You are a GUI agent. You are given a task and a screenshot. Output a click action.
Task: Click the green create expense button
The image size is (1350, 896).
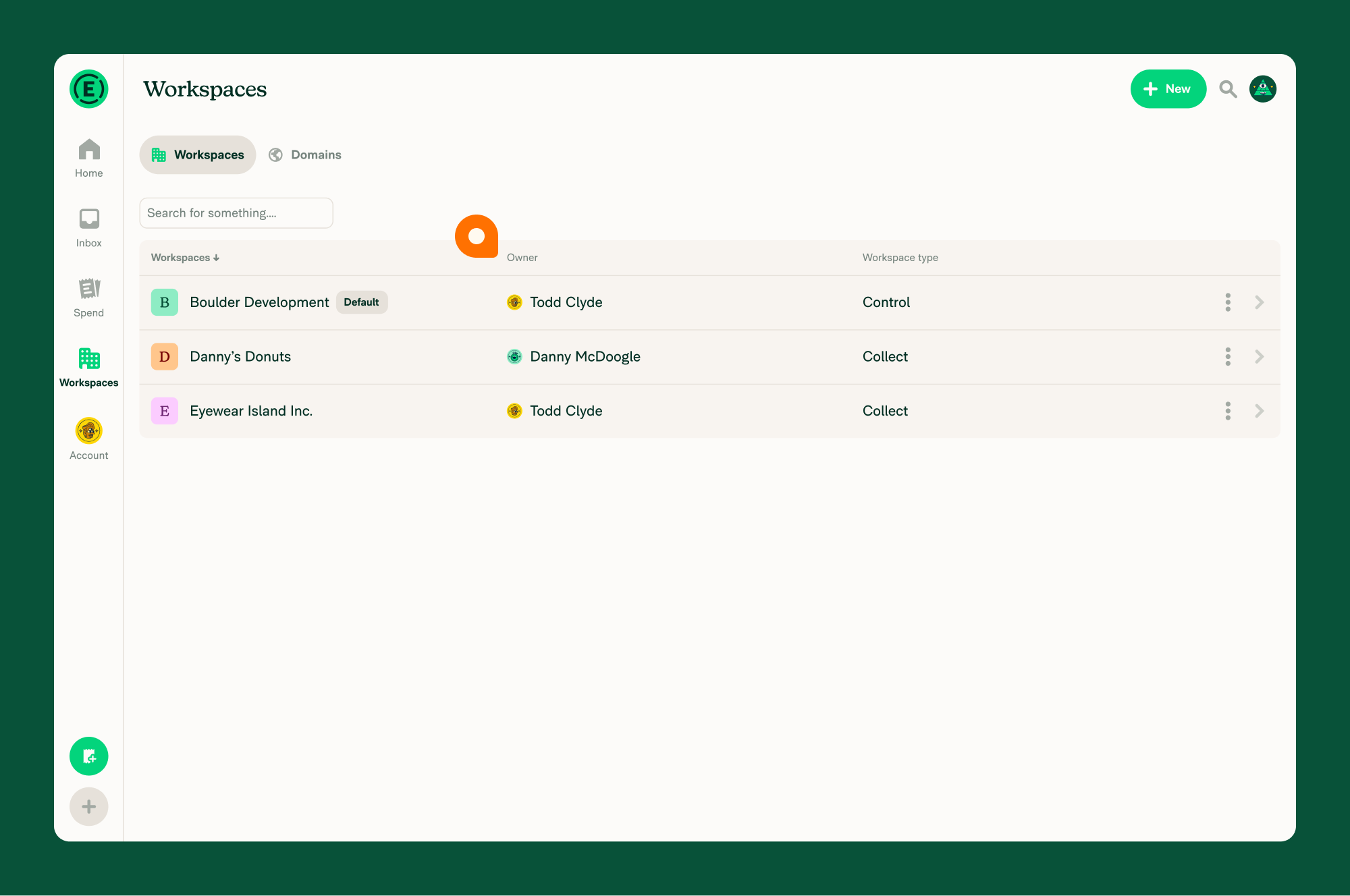click(x=88, y=756)
